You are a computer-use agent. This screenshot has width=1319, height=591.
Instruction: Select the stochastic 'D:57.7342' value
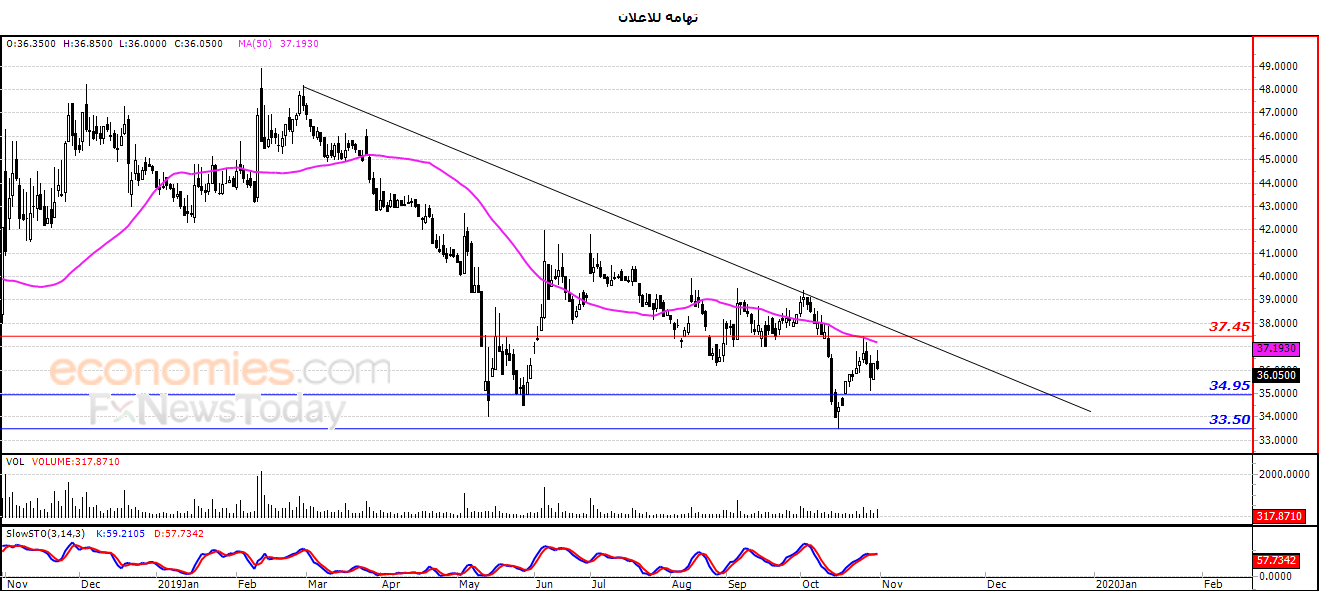point(178,534)
